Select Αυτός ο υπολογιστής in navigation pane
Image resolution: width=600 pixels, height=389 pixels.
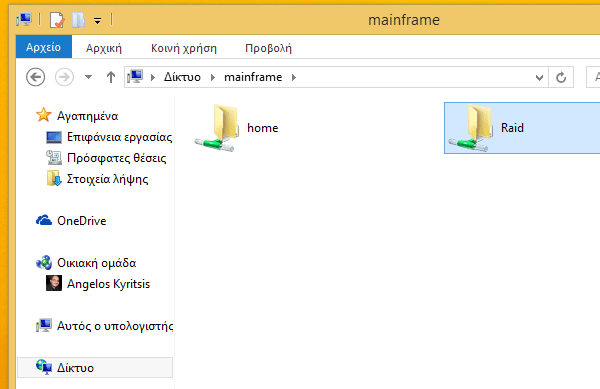tap(115, 326)
